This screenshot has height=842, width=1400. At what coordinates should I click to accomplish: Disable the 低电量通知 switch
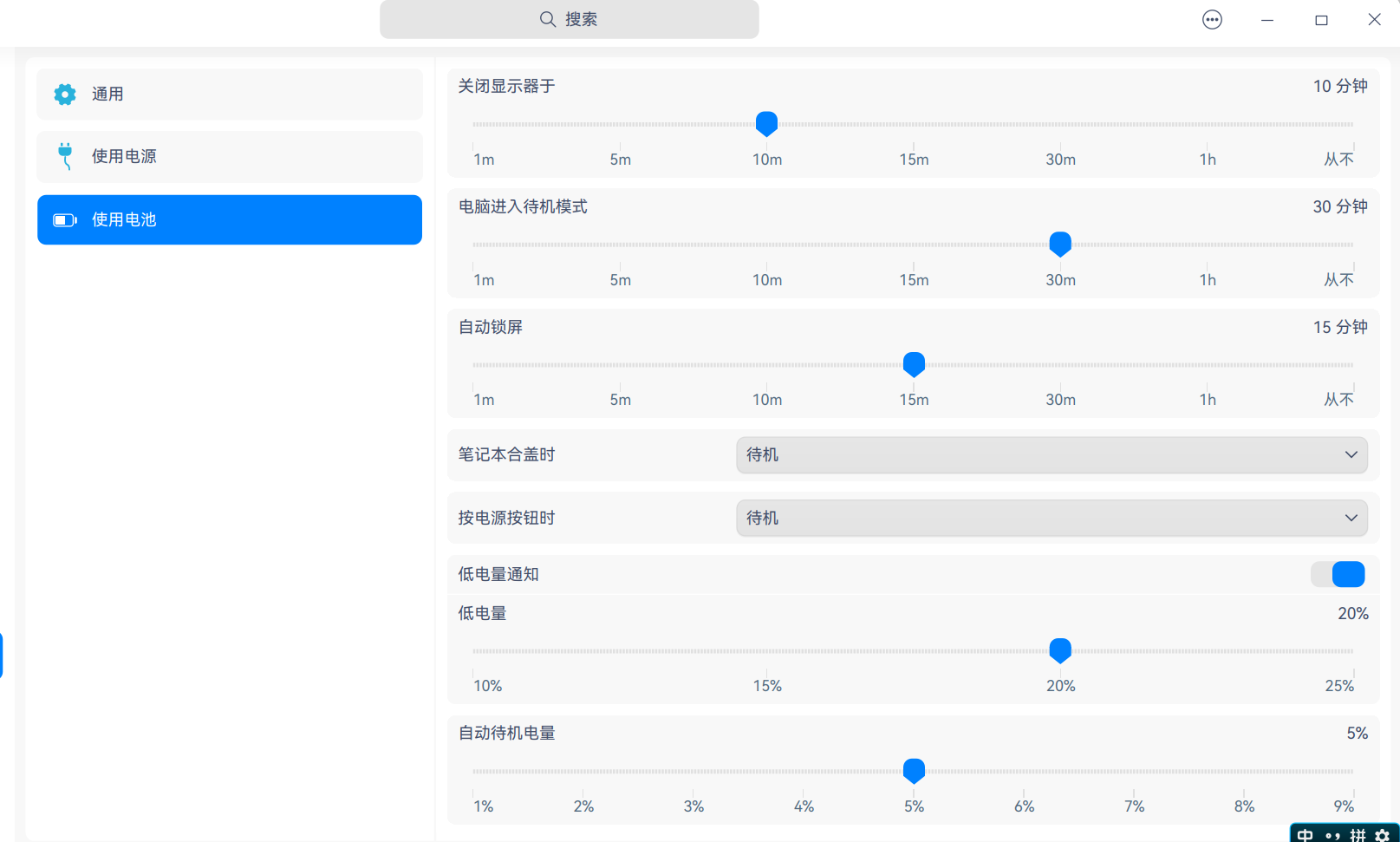(x=1338, y=574)
